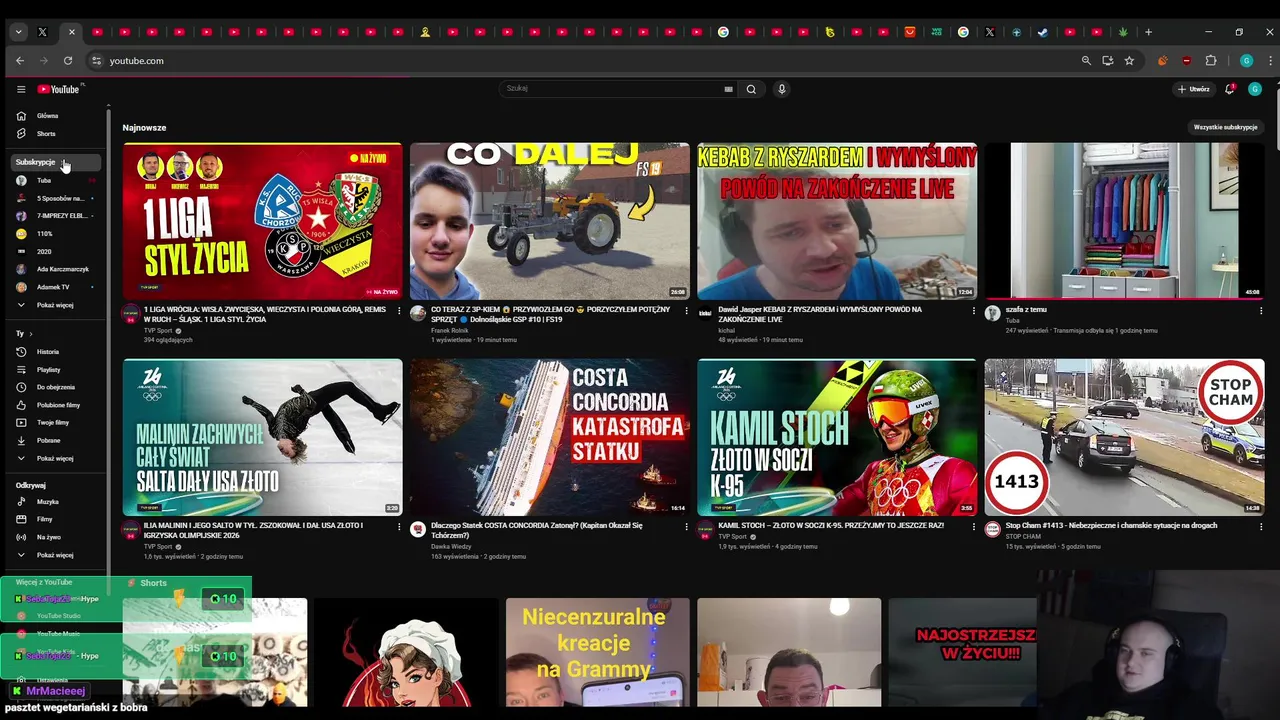Screen dimensions: 1280x720
Task: Open the browser extensions puzzle icon
Action: (1211, 61)
